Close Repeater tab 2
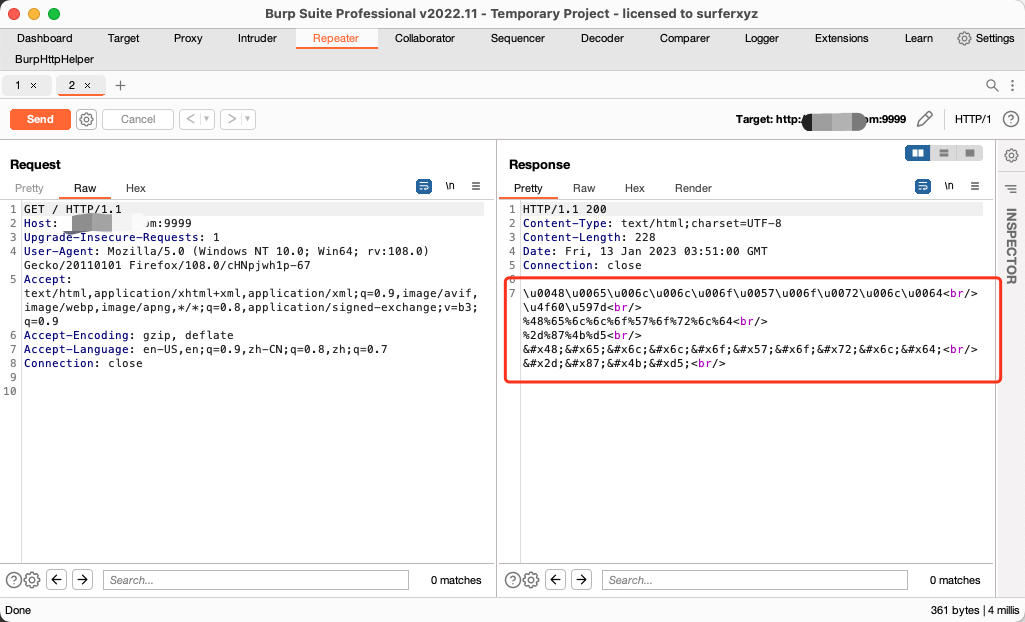This screenshot has height=622, width=1025. pyautogui.click(x=88, y=86)
